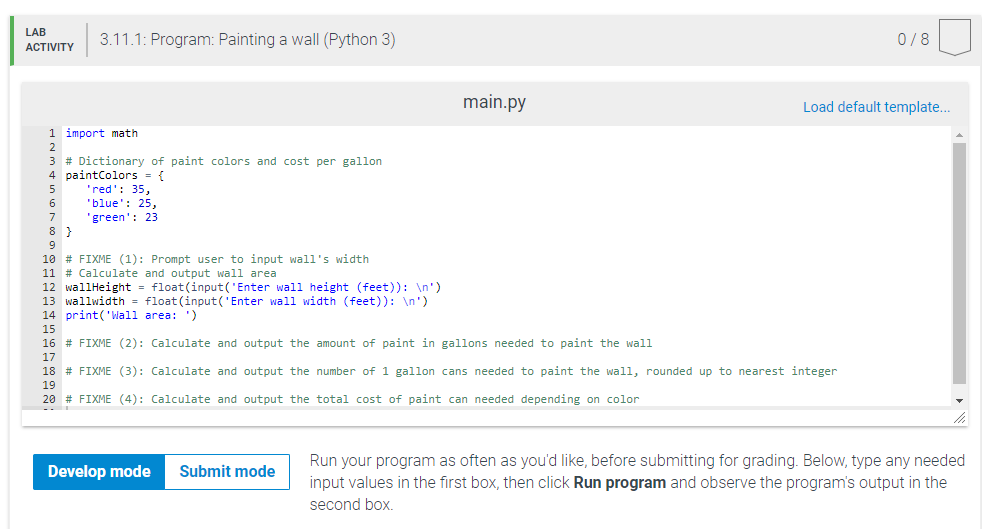Click line number 17 in the gutter
The image size is (982, 529).
coord(49,357)
